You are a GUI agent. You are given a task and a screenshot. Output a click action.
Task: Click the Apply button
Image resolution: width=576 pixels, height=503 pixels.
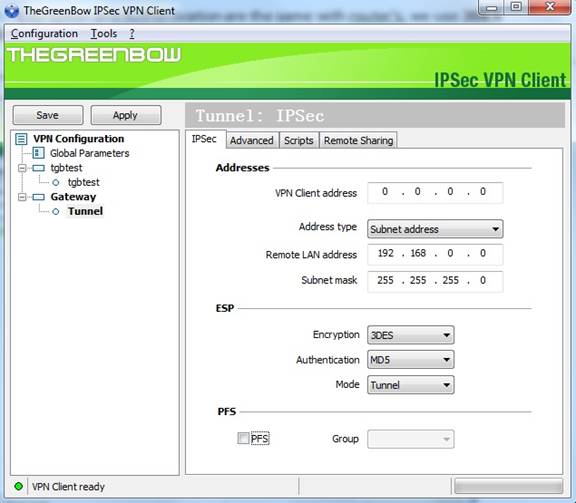click(126, 115)
